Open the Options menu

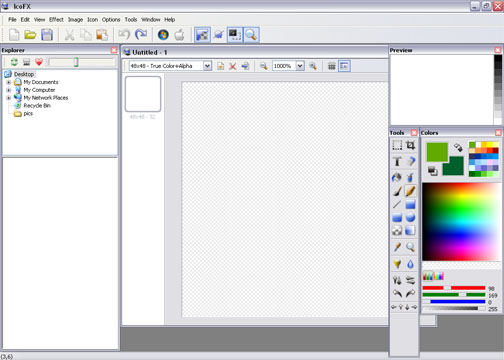[x=111, y=20]
